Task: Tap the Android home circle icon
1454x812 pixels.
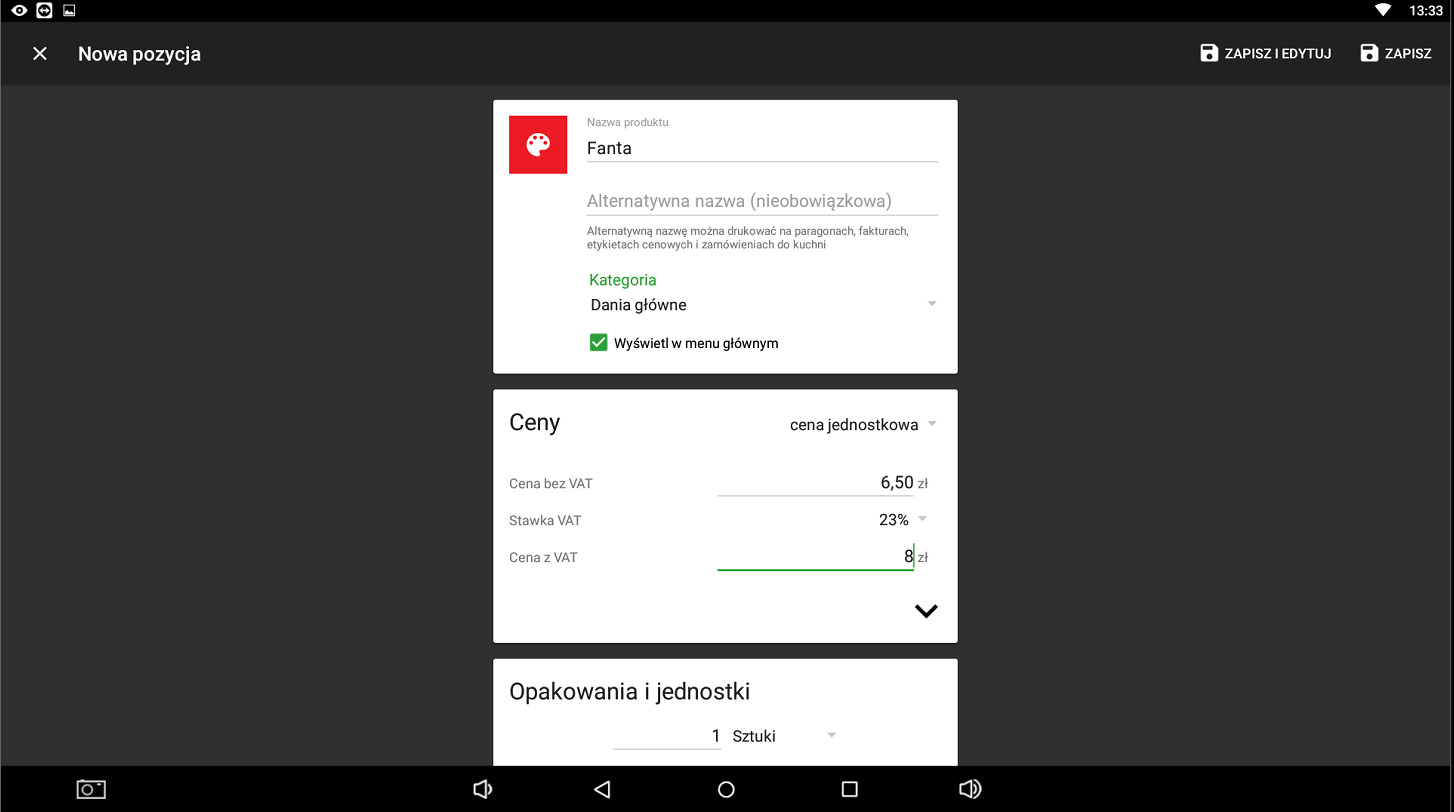Action: pyautogui.click(x=727, y=789)
